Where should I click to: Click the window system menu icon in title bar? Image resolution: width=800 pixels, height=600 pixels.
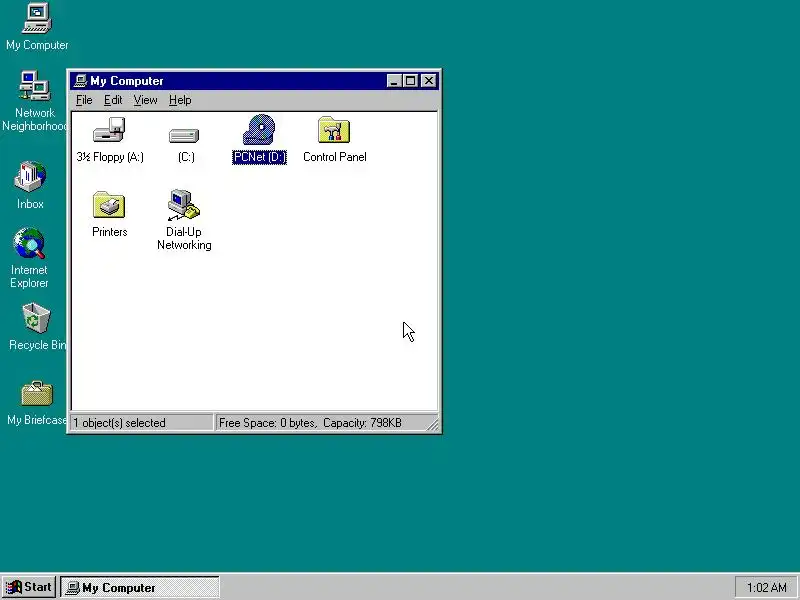(x=80, y=81)
